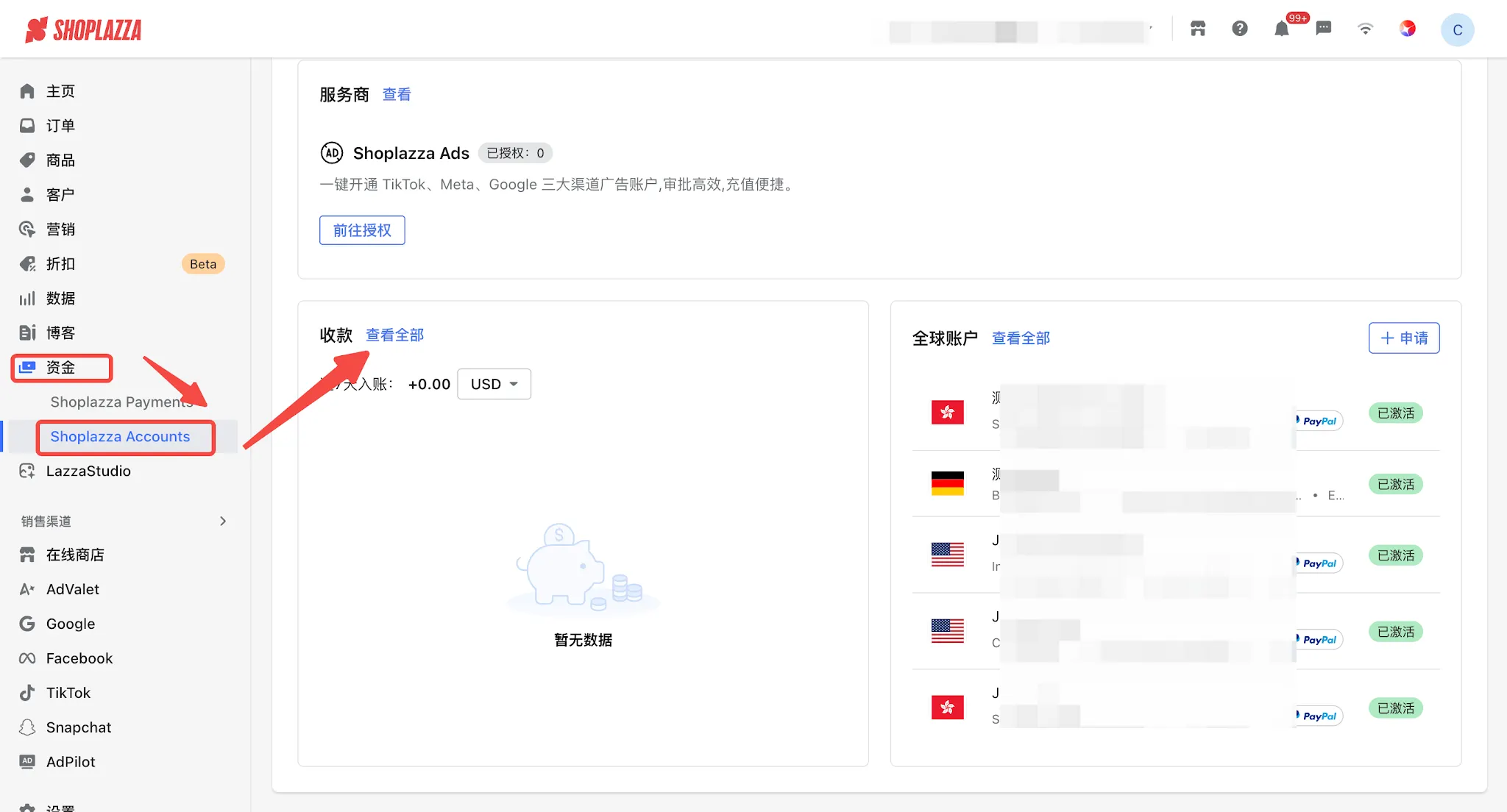Click the 已授权: 0 badge

(x=515, y=153)
